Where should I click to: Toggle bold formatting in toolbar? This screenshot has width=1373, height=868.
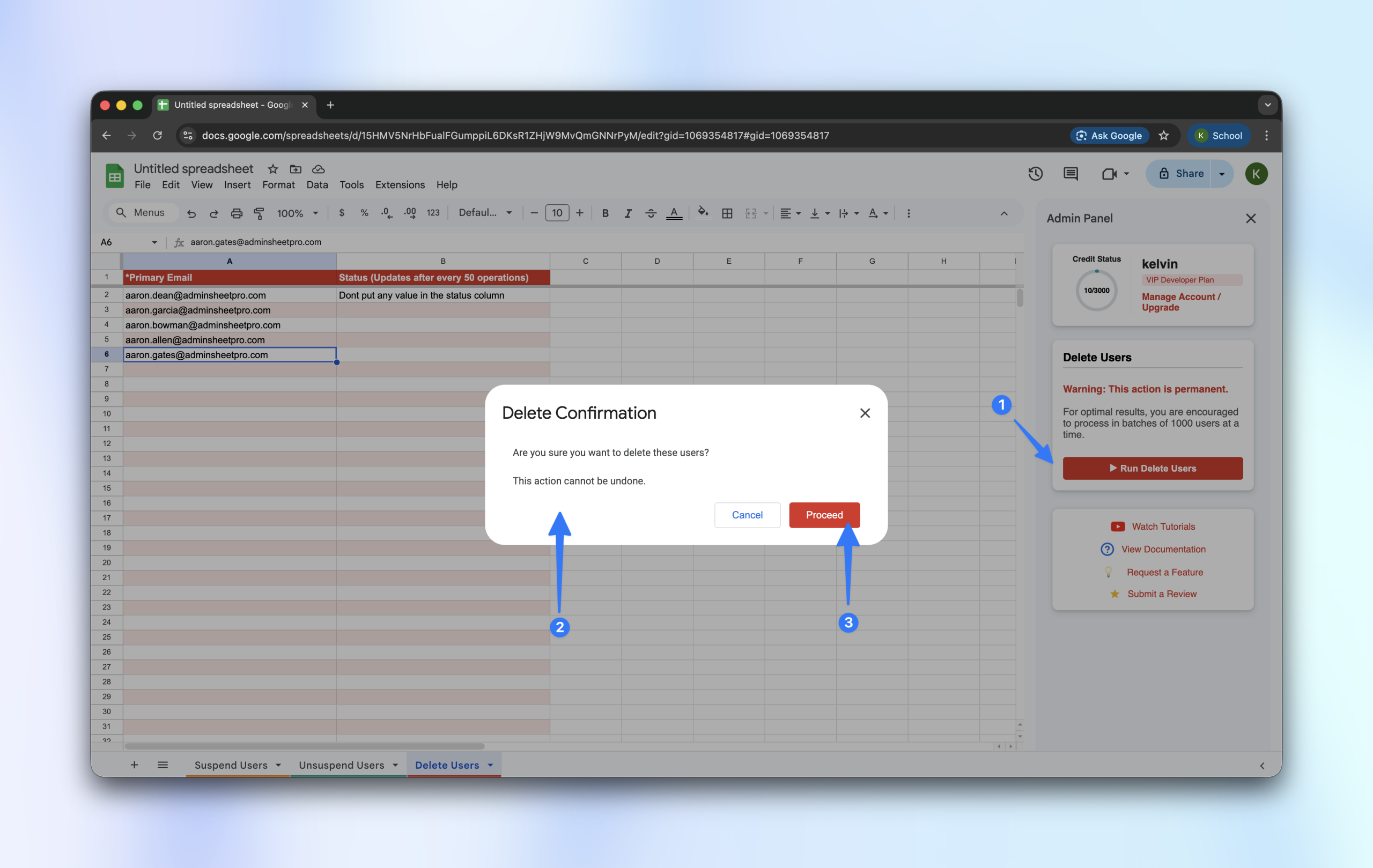pos(605,213)
